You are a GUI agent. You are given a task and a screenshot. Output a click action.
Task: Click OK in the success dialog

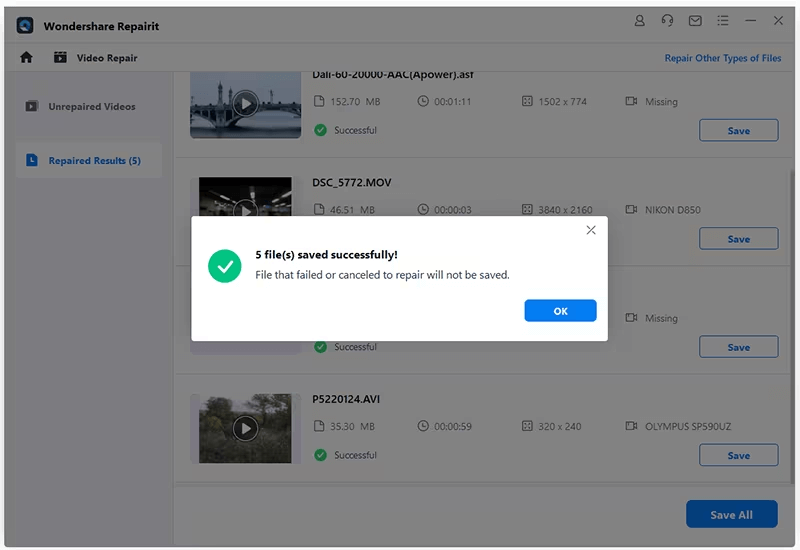[x=560, y=311]
